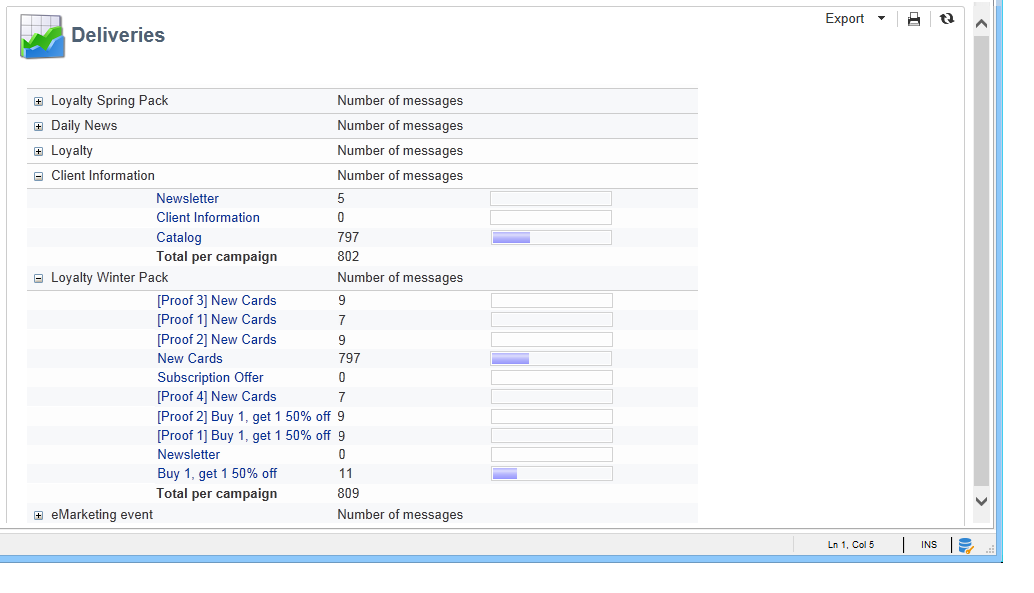
Task: Click the Catalog delivery progress bar
Action: click(551, 237)
